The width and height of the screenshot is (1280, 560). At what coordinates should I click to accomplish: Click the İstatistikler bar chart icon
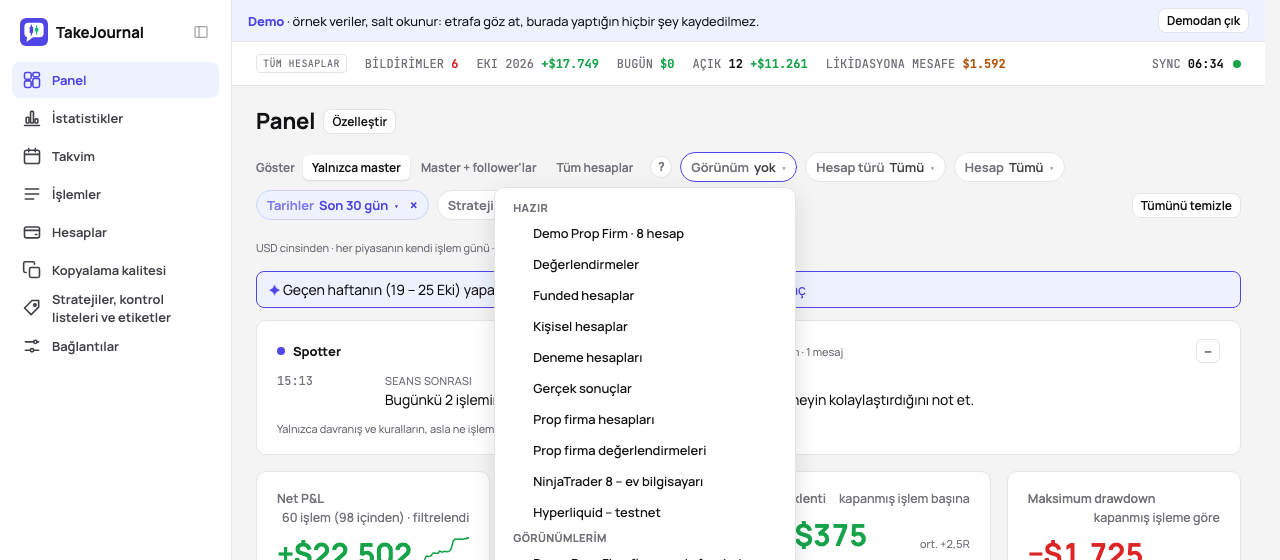click(32, 118)
